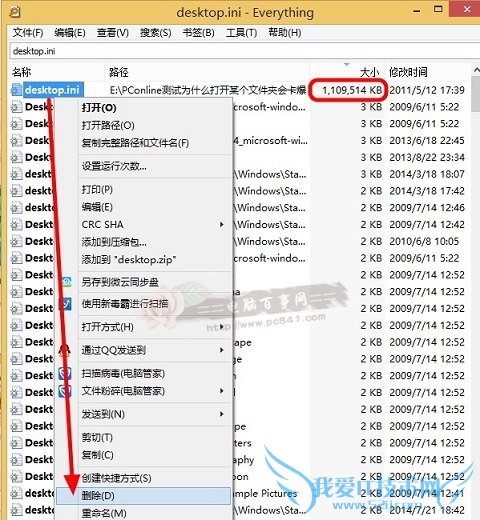Open the 编辑(E) menu
This screenshot has width=480, height=520.
[x=70, y=33]
